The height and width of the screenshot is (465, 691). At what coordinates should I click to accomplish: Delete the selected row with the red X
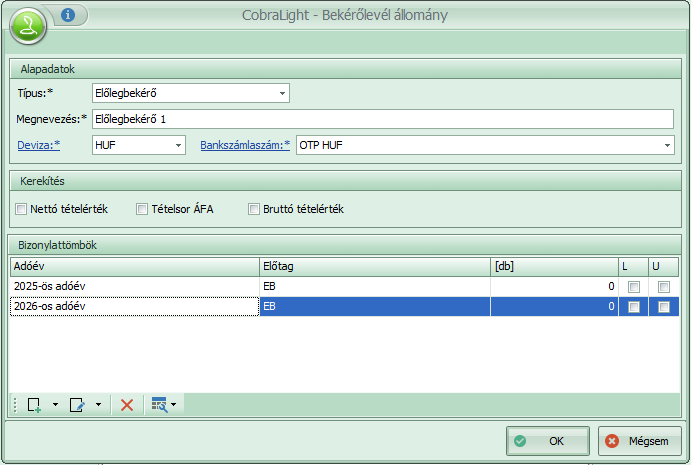[127, 405]
